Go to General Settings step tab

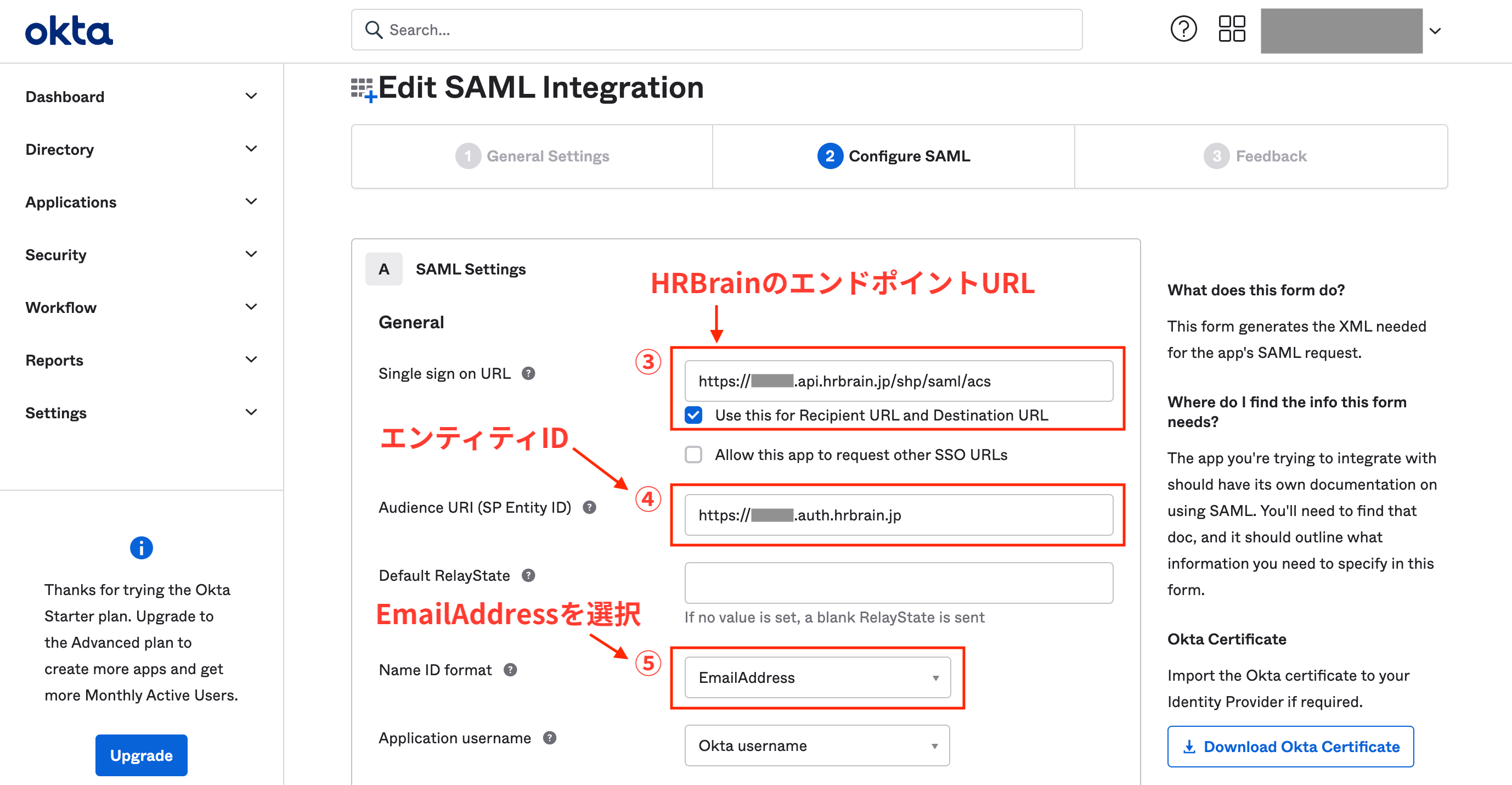coord(532,156)
